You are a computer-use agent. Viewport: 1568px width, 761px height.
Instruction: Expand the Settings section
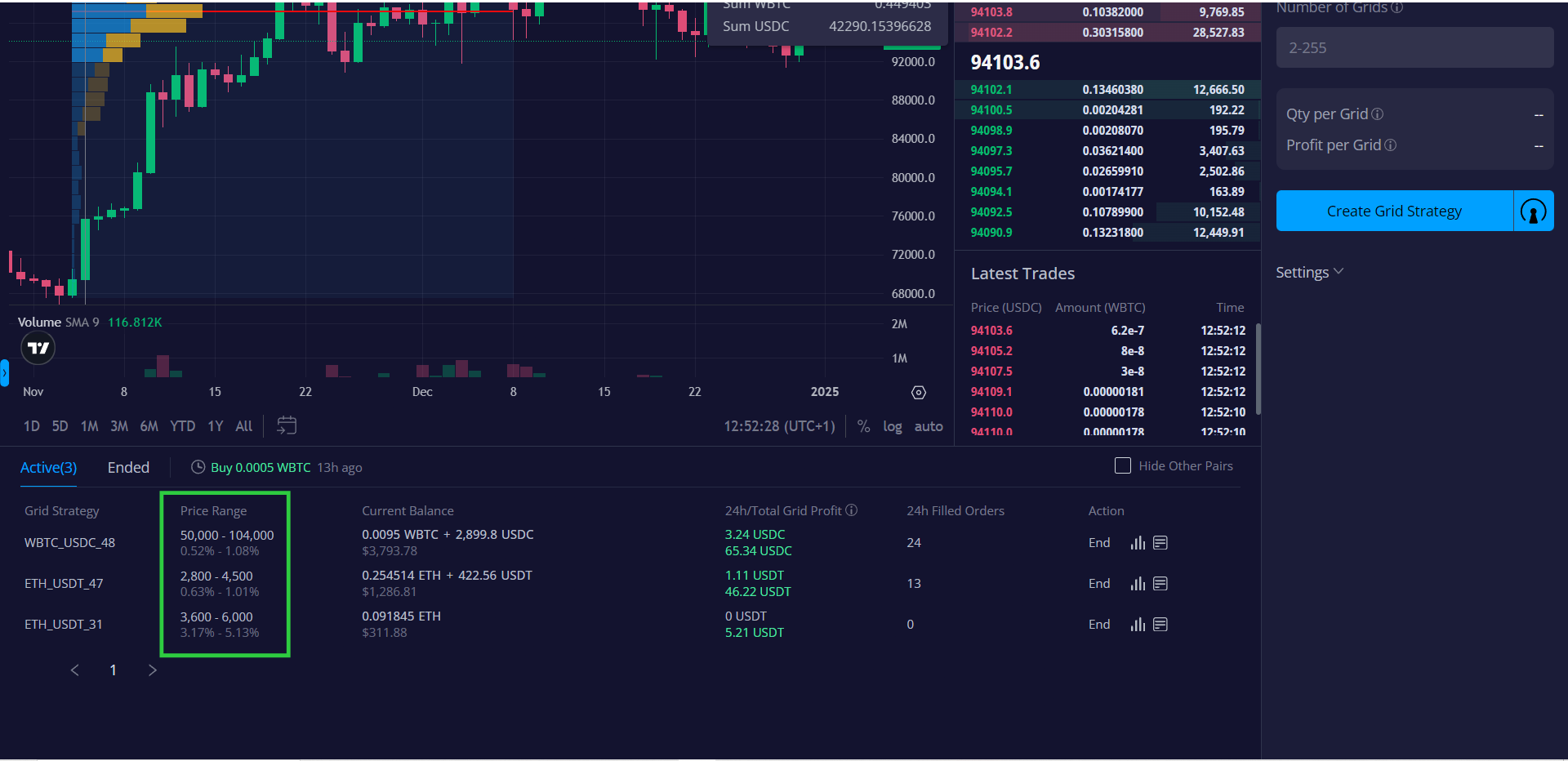[x=1309, y=273]
